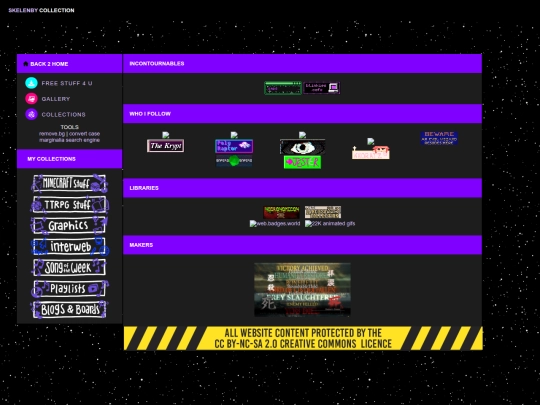Click the MY COLLECTIONS sidebar header
540x405 pixels.
(70, 159)
